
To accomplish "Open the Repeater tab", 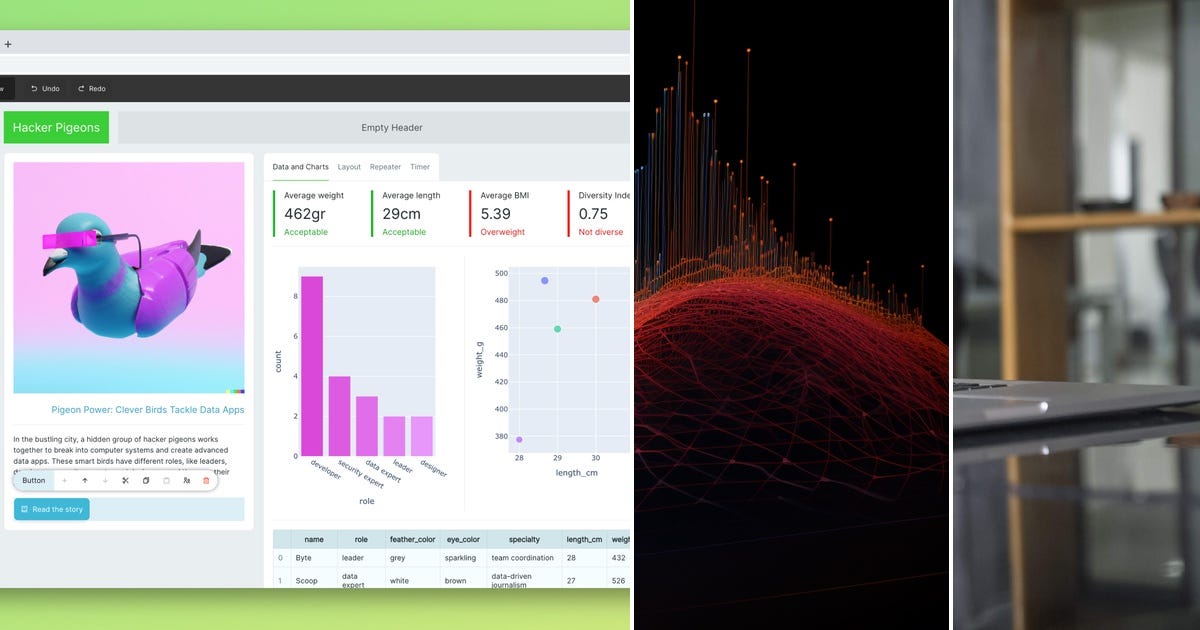I will point(385,167).
